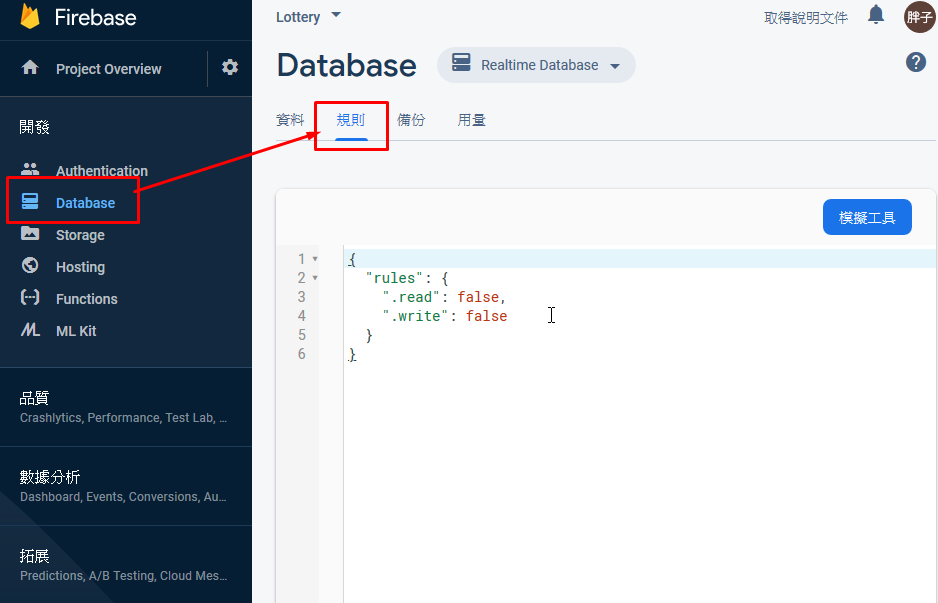Click the ".read" false value
The image size is (938, 603).
pos(478,297)
